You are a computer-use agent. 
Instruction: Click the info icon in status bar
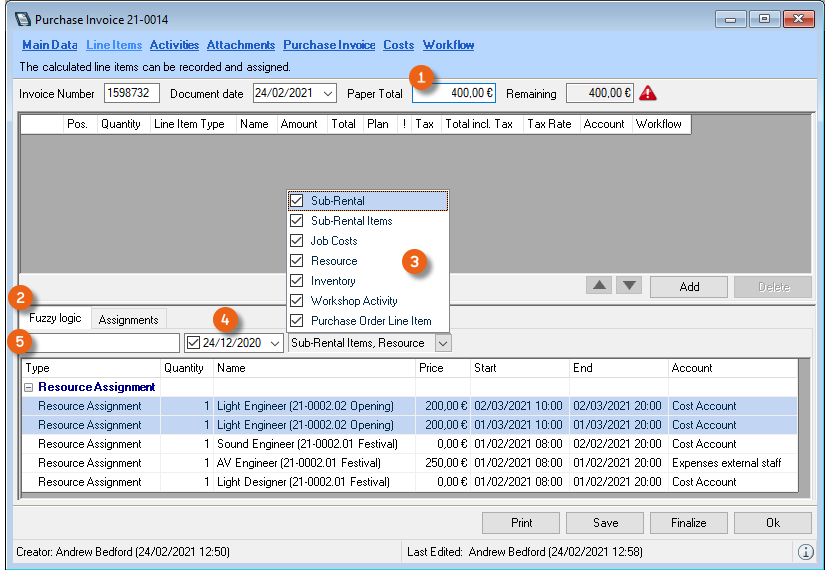click(x=805, y=552)
